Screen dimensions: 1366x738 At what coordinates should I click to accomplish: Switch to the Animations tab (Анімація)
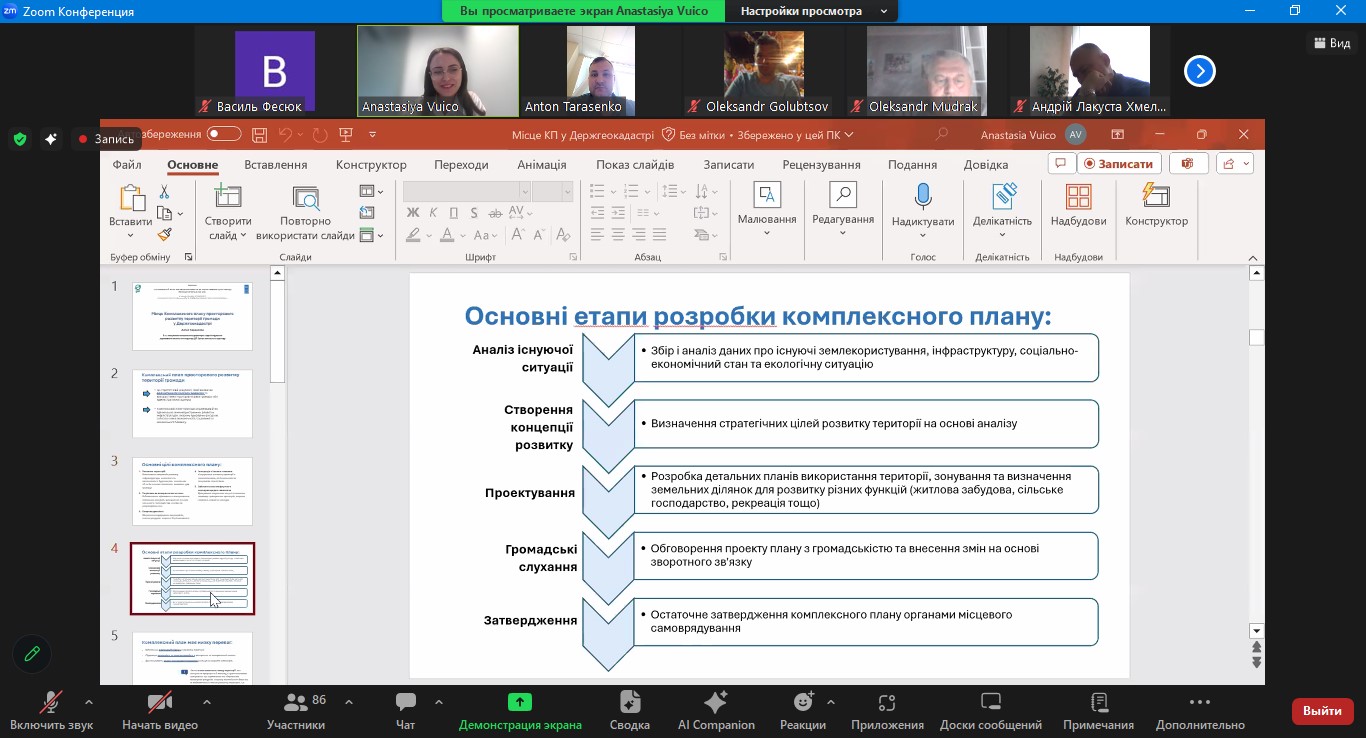point(541,165)
